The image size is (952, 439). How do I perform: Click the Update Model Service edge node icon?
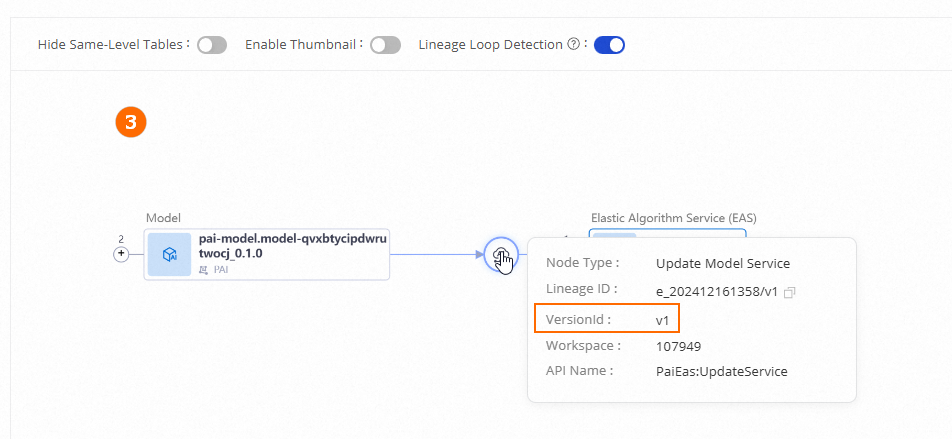[501, 254]
